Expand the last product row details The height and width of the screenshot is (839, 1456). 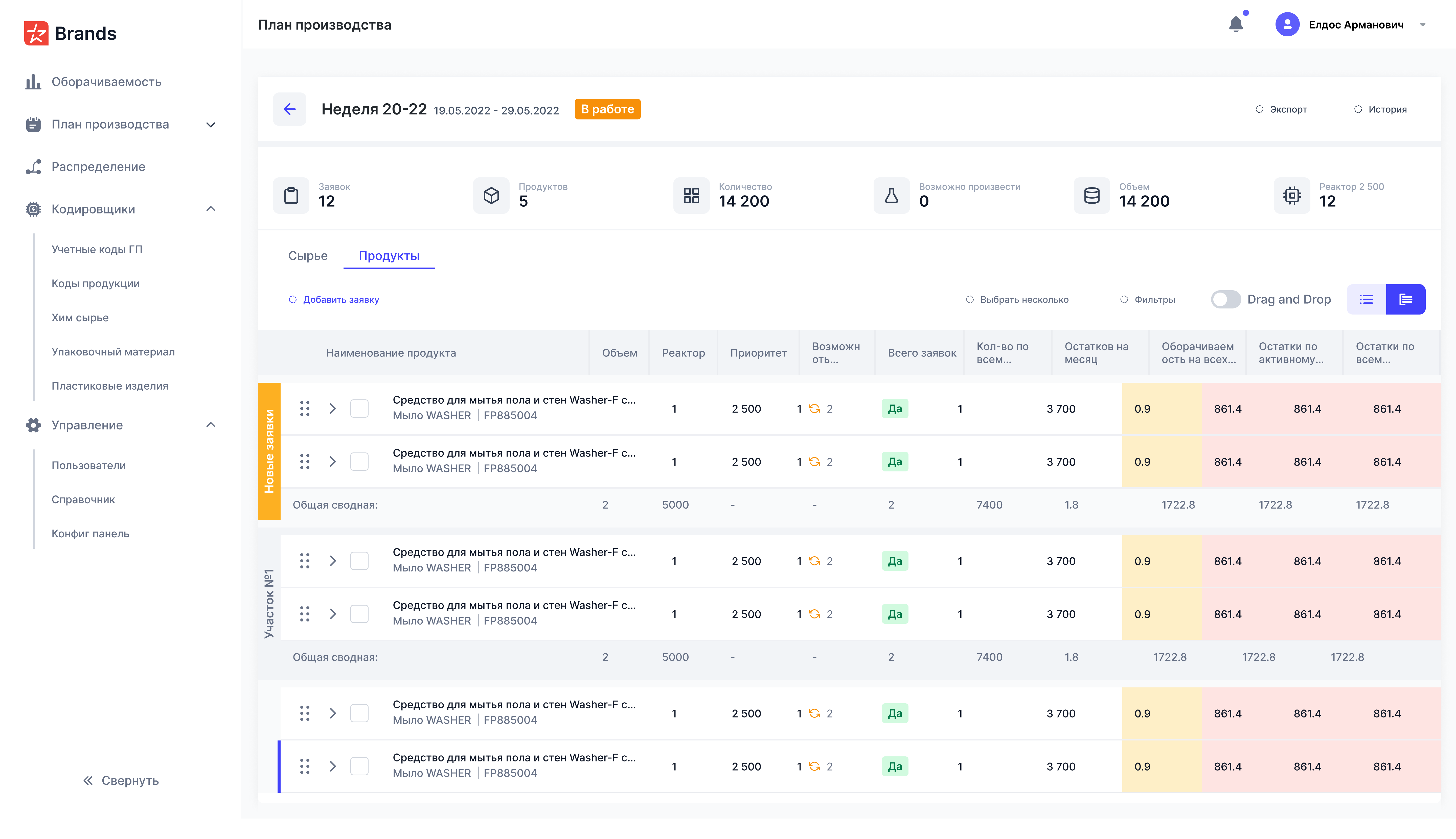click(x=333, y=766)
